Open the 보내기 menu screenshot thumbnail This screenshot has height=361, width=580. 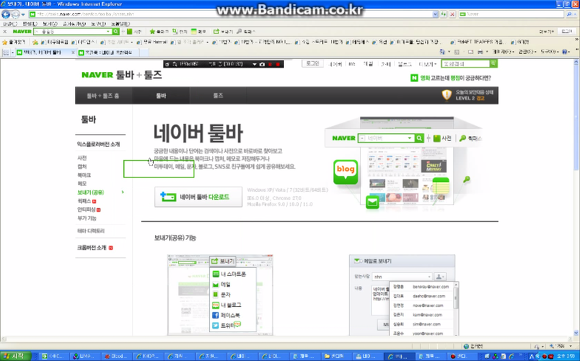click(x=220, y=295)
